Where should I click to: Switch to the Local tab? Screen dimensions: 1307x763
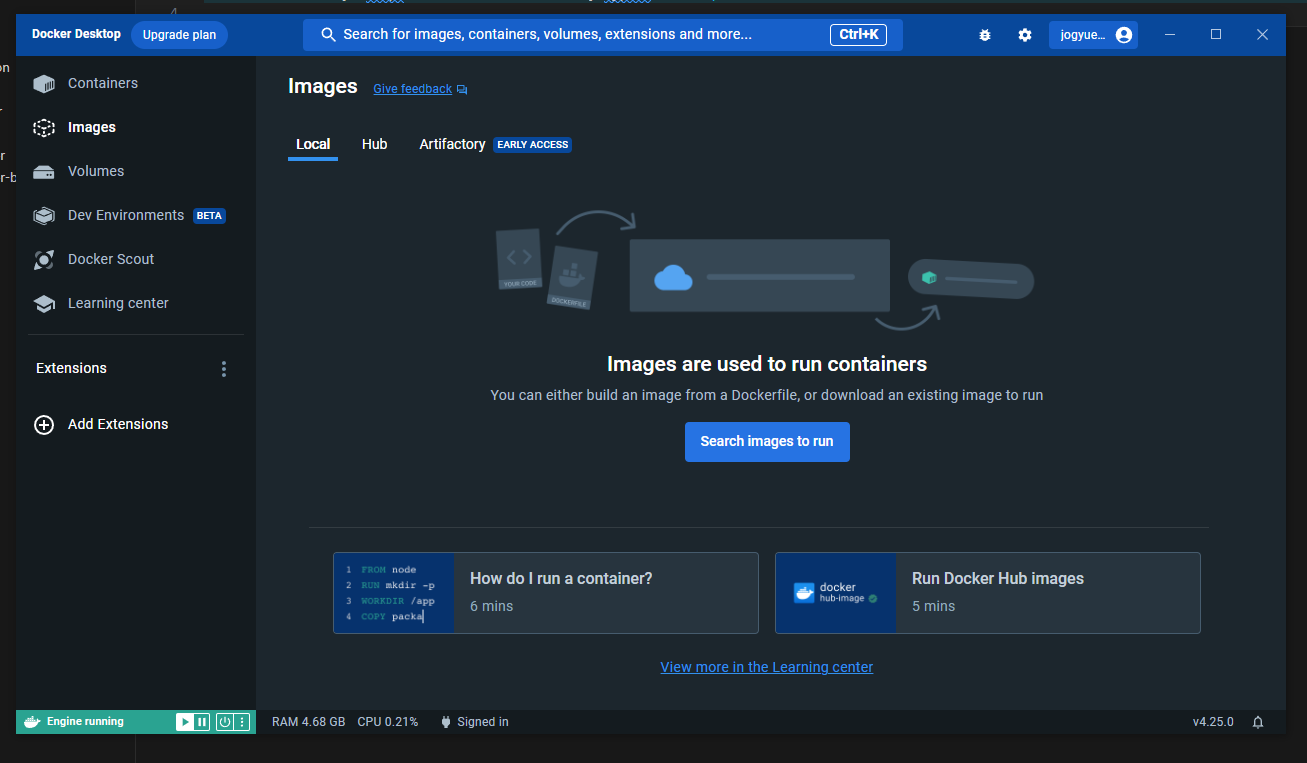(x=313, y=145)
